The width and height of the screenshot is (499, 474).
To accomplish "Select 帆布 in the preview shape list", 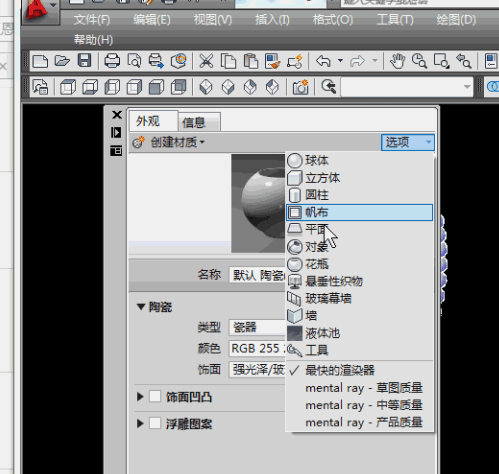I will point(359,212).
